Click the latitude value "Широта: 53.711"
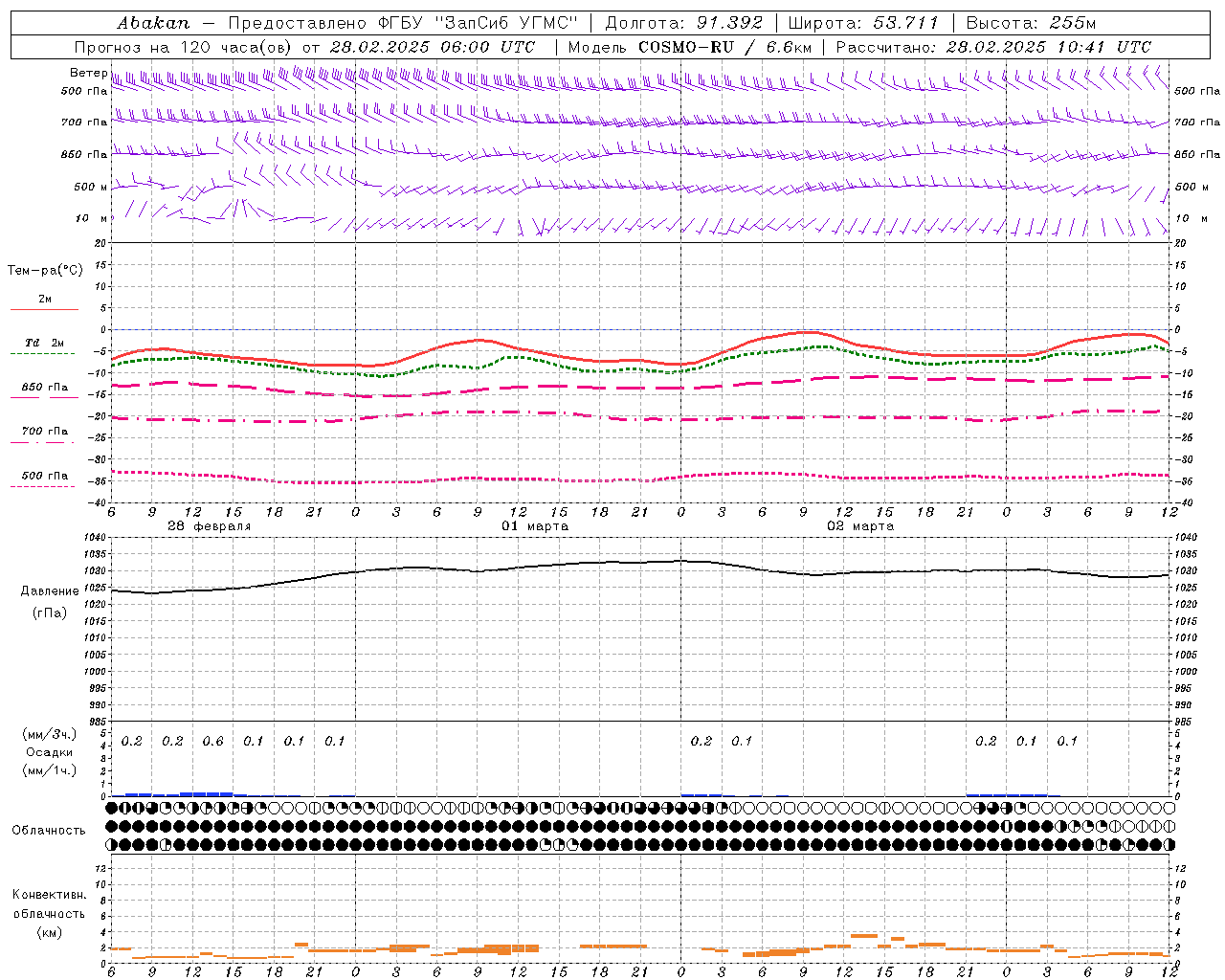Viewport: 1225px width, 980px height. (x=863, y=23)
